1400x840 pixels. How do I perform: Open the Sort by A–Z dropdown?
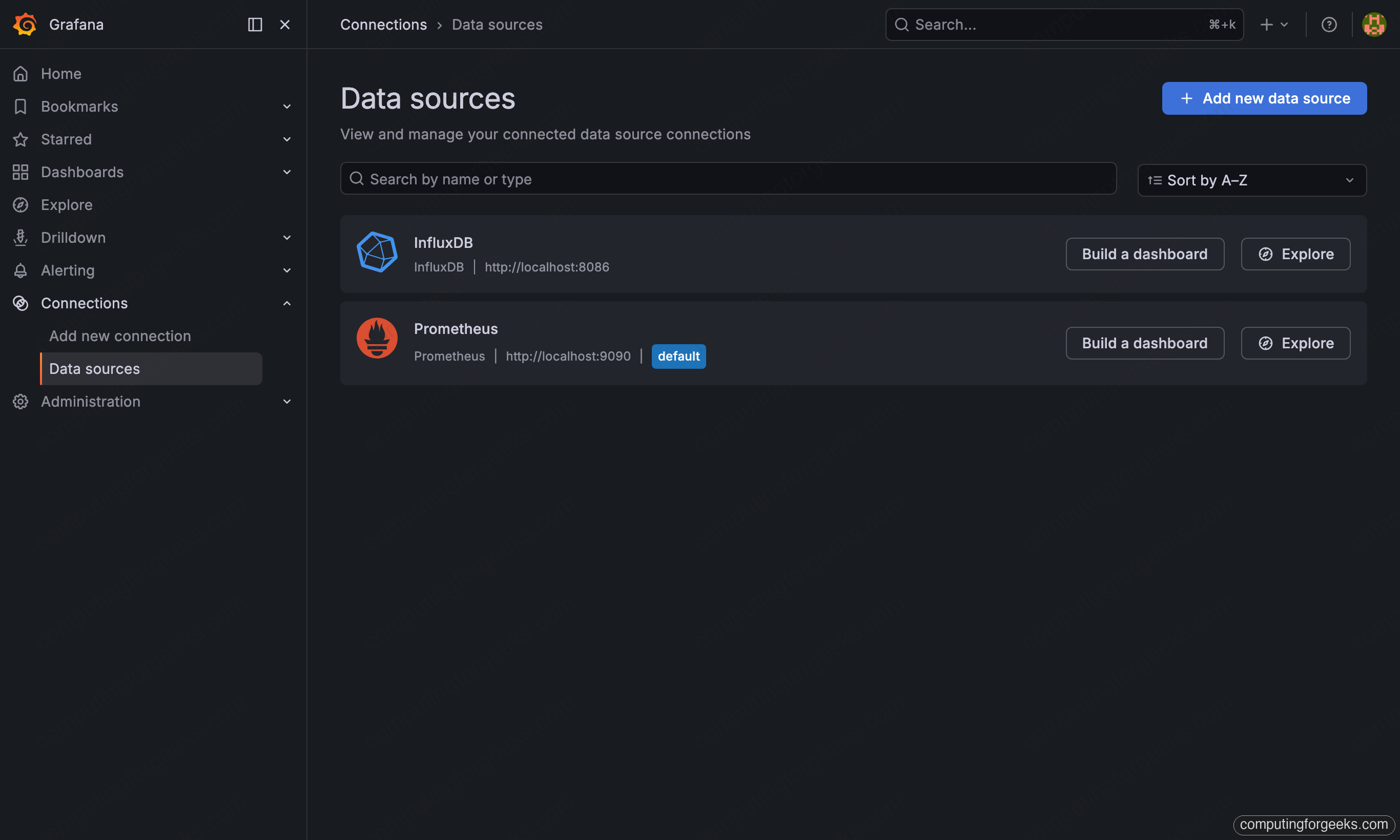[x=1251, y=180]
